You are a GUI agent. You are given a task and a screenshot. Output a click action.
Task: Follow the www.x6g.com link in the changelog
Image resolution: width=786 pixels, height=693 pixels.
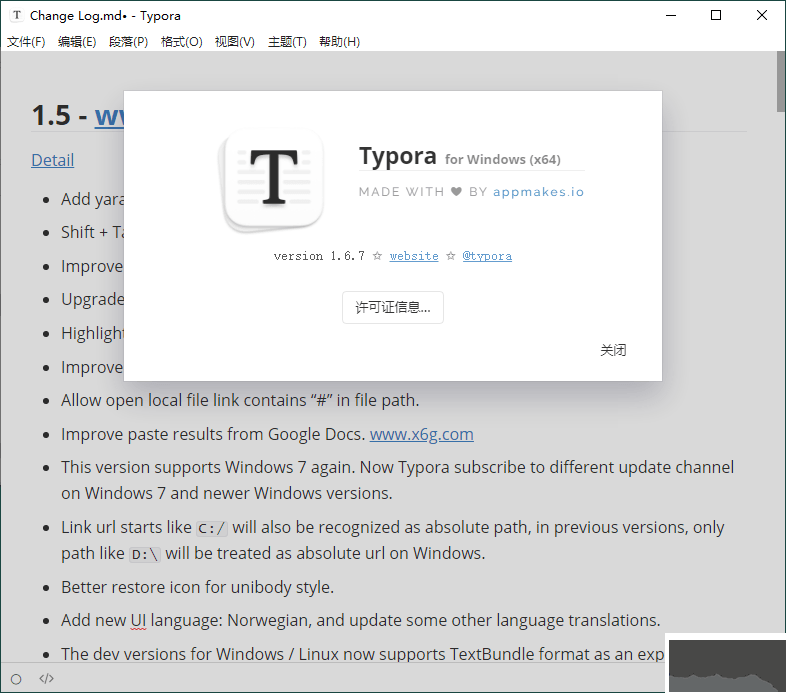(421, 434)
